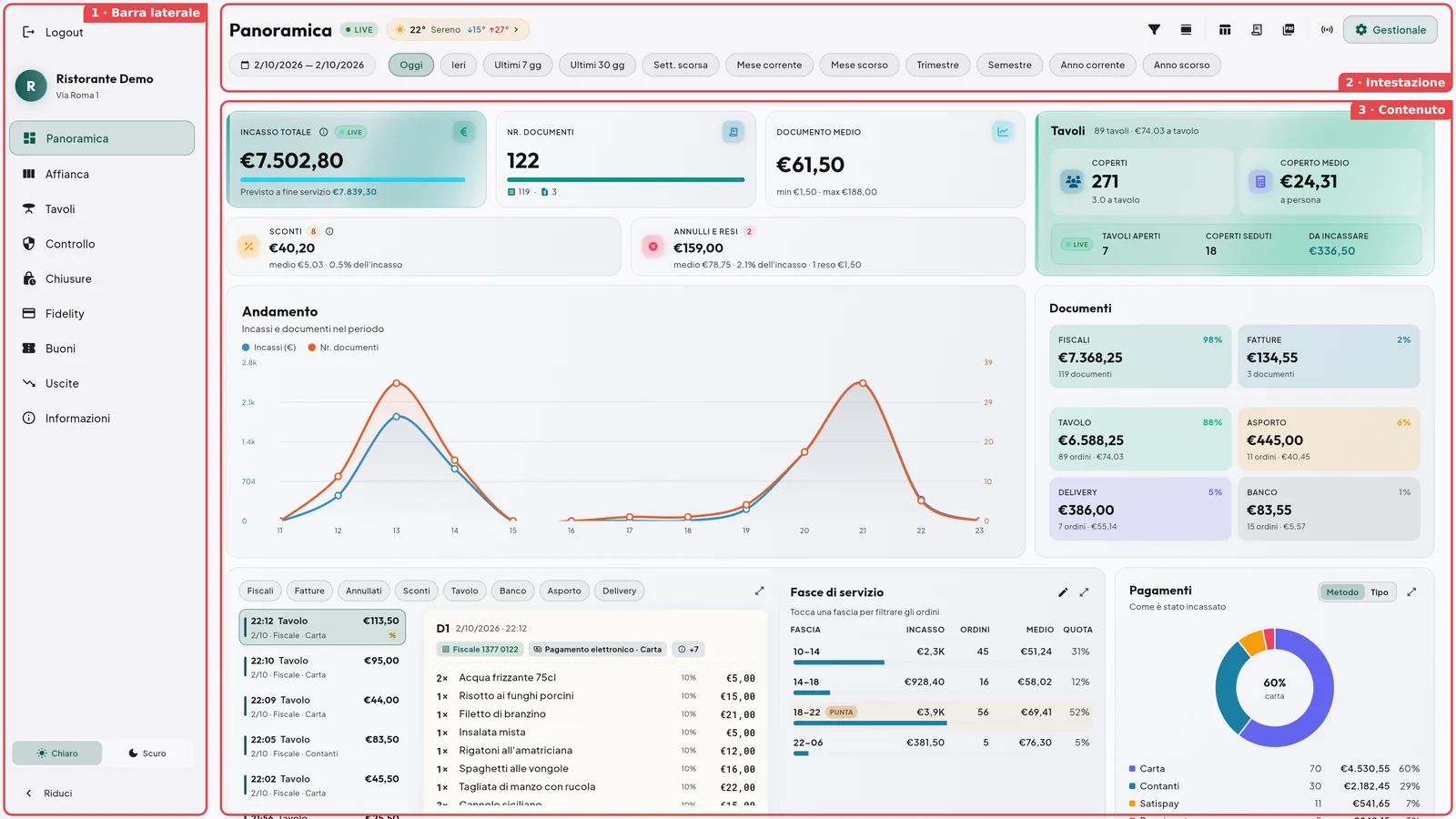Filter orders by the 18–22 fascia row
The width and height of the screenshot is (1456, 819).
pos(942,714)
